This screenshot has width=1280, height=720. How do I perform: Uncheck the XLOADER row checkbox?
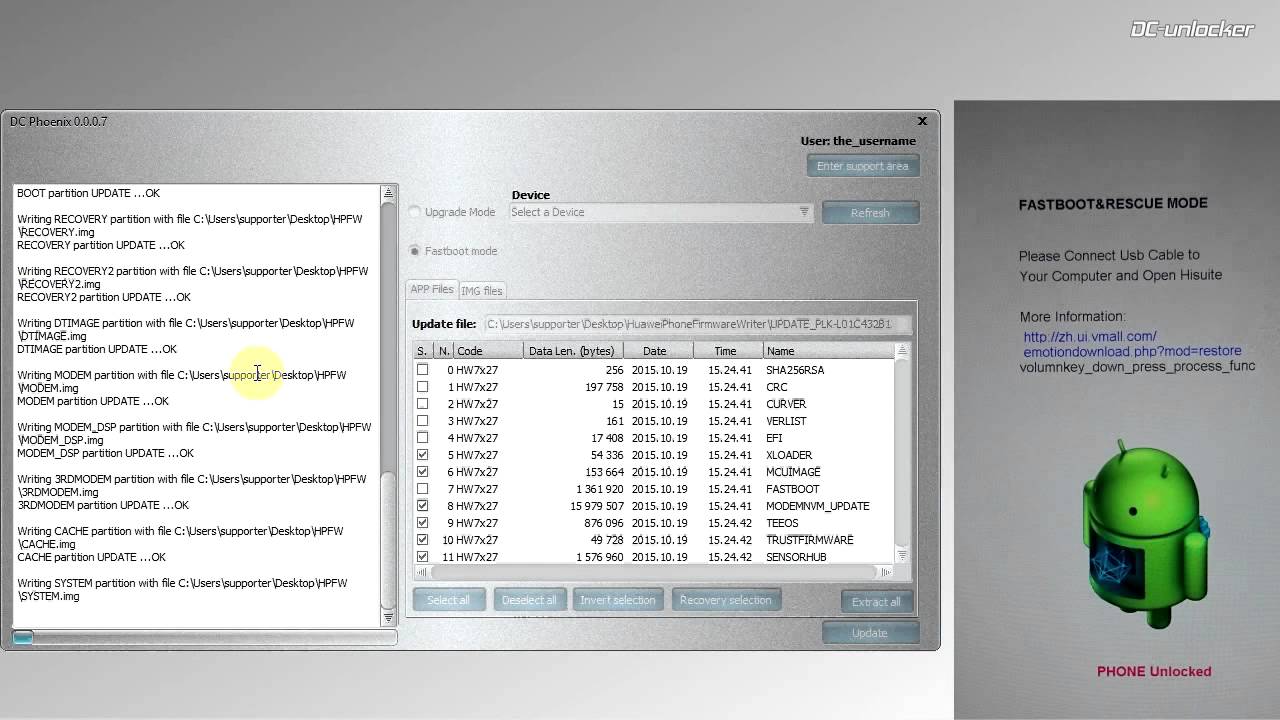tap(422, 455)
